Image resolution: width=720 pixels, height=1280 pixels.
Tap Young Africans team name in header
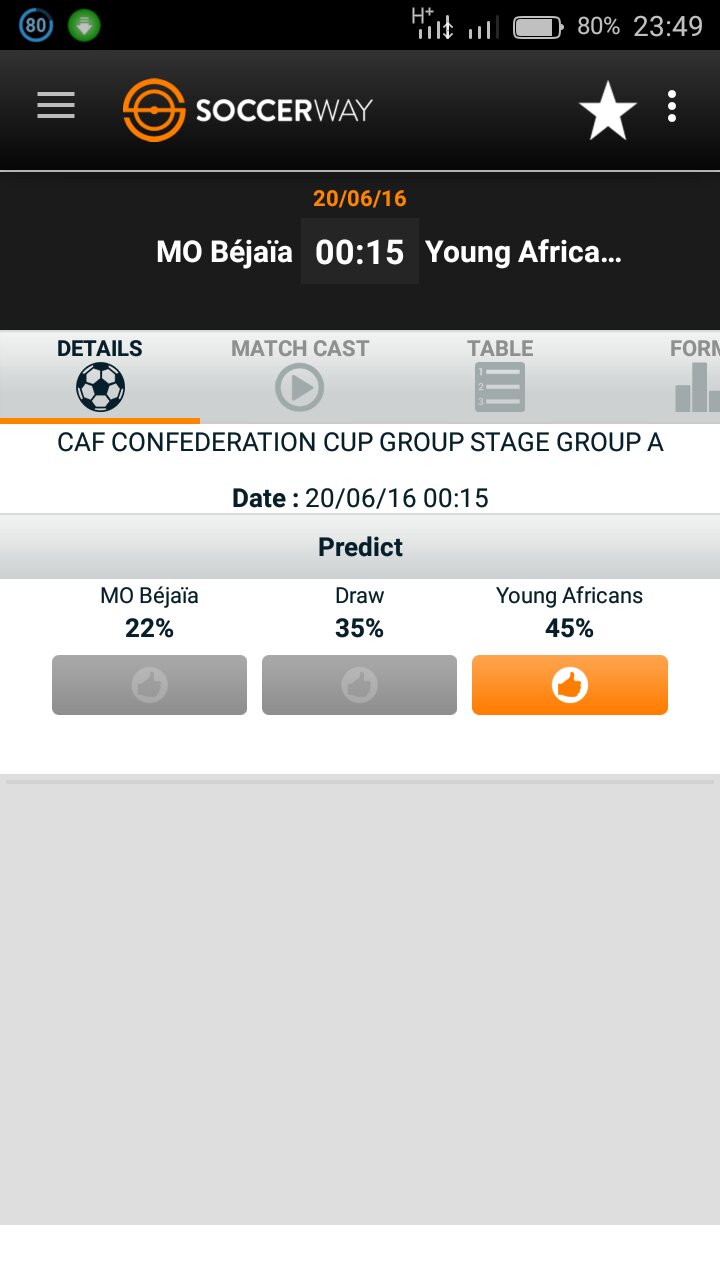tap(523, 252)
